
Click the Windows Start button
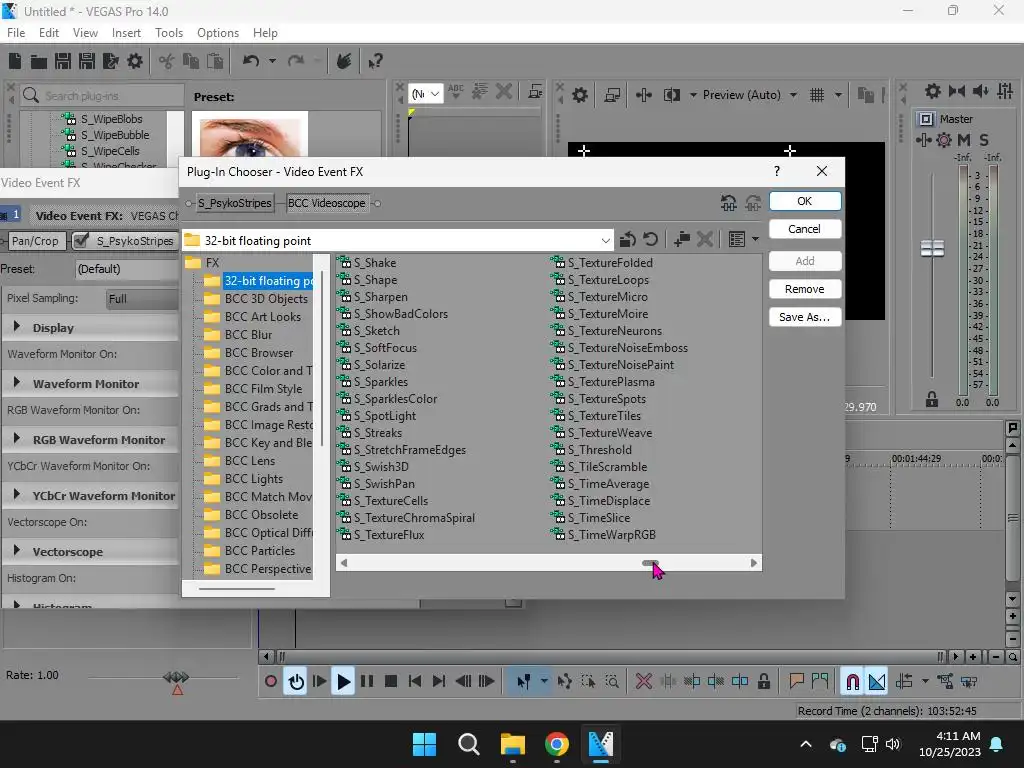click(424, 744)
